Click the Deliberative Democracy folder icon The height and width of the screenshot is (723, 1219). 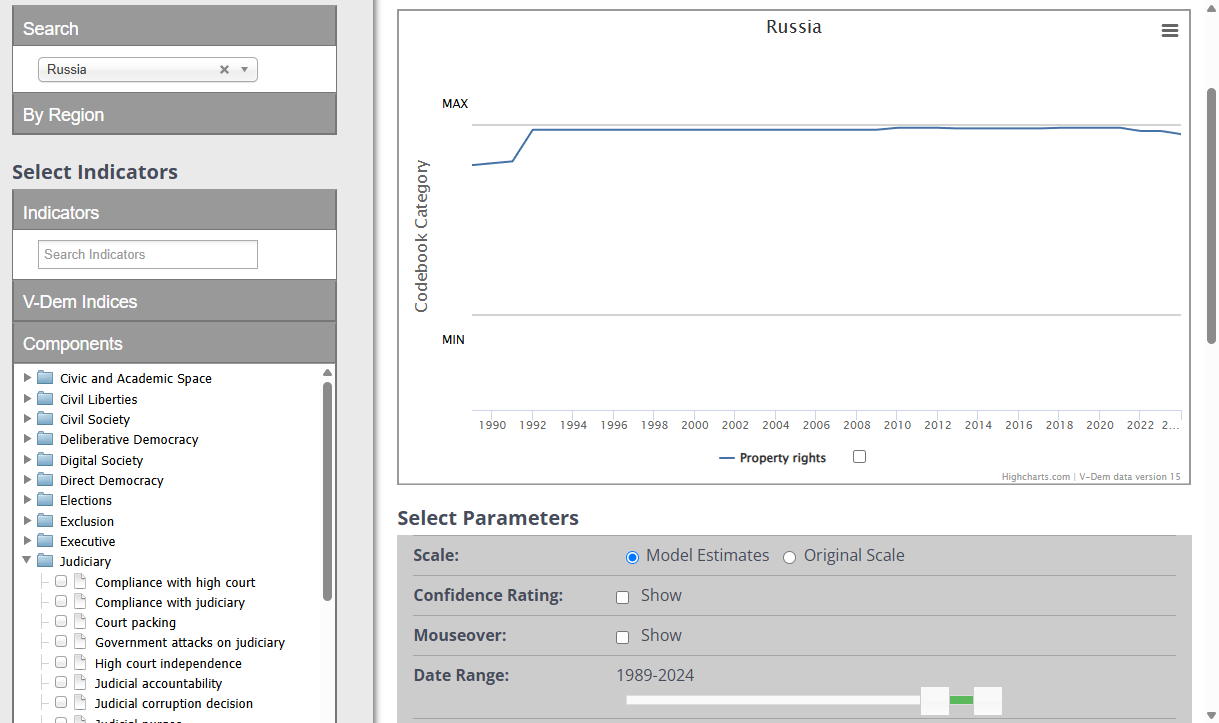(x=45, y=439)
